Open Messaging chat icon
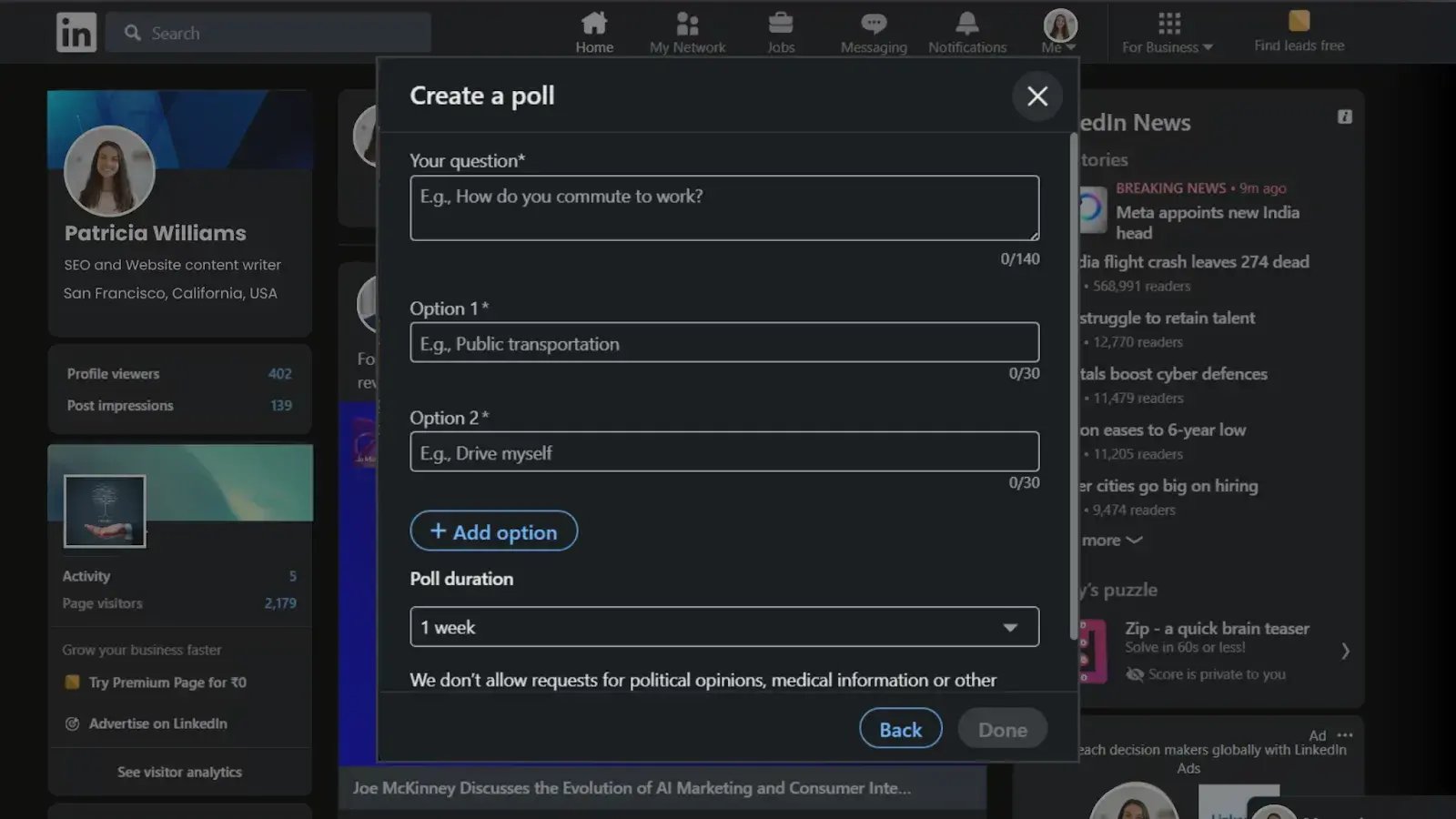This screenshot has width=1456, height=819. (874, 24)
